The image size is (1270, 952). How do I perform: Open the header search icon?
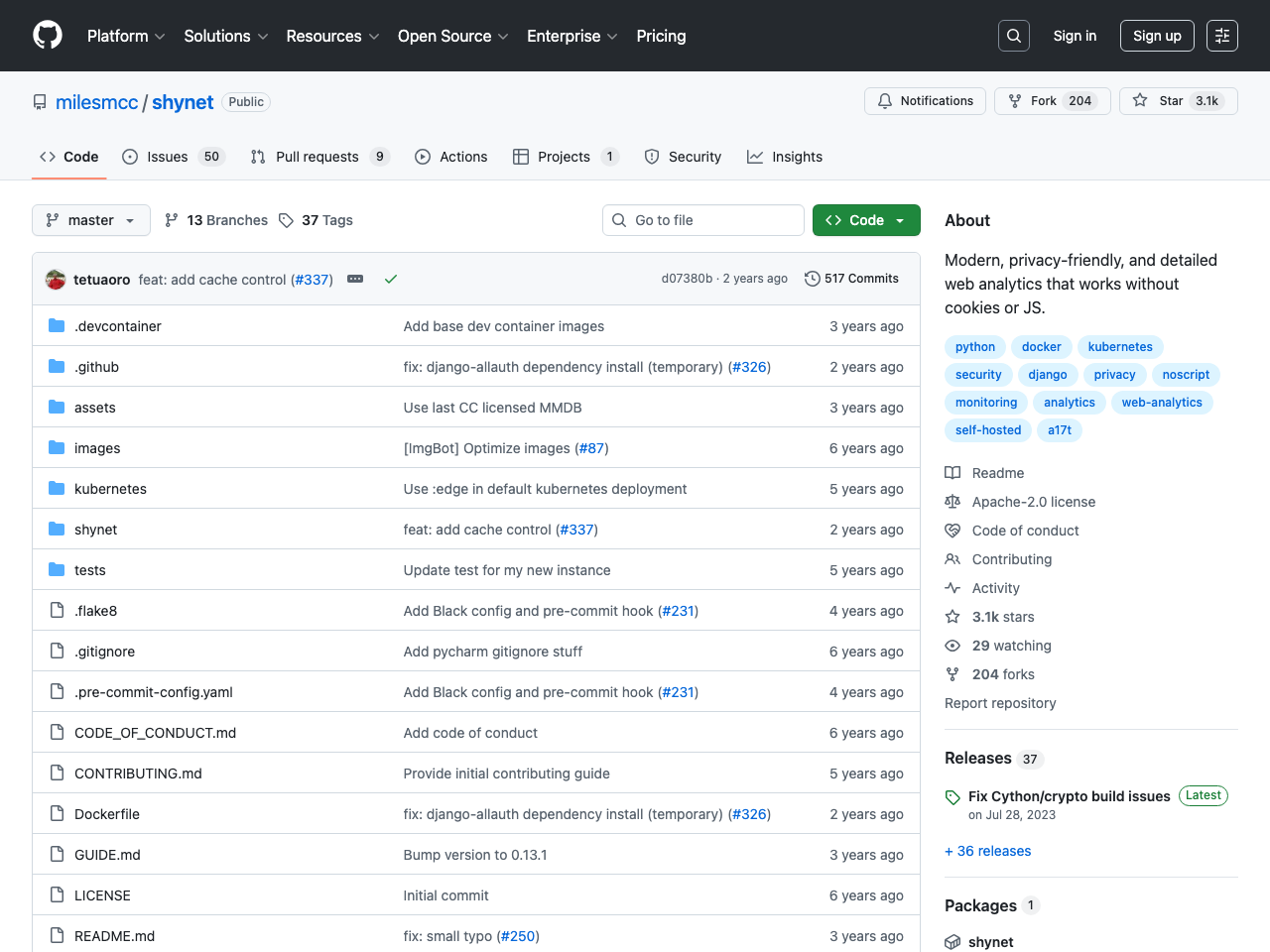click(x=1013, y=35)
